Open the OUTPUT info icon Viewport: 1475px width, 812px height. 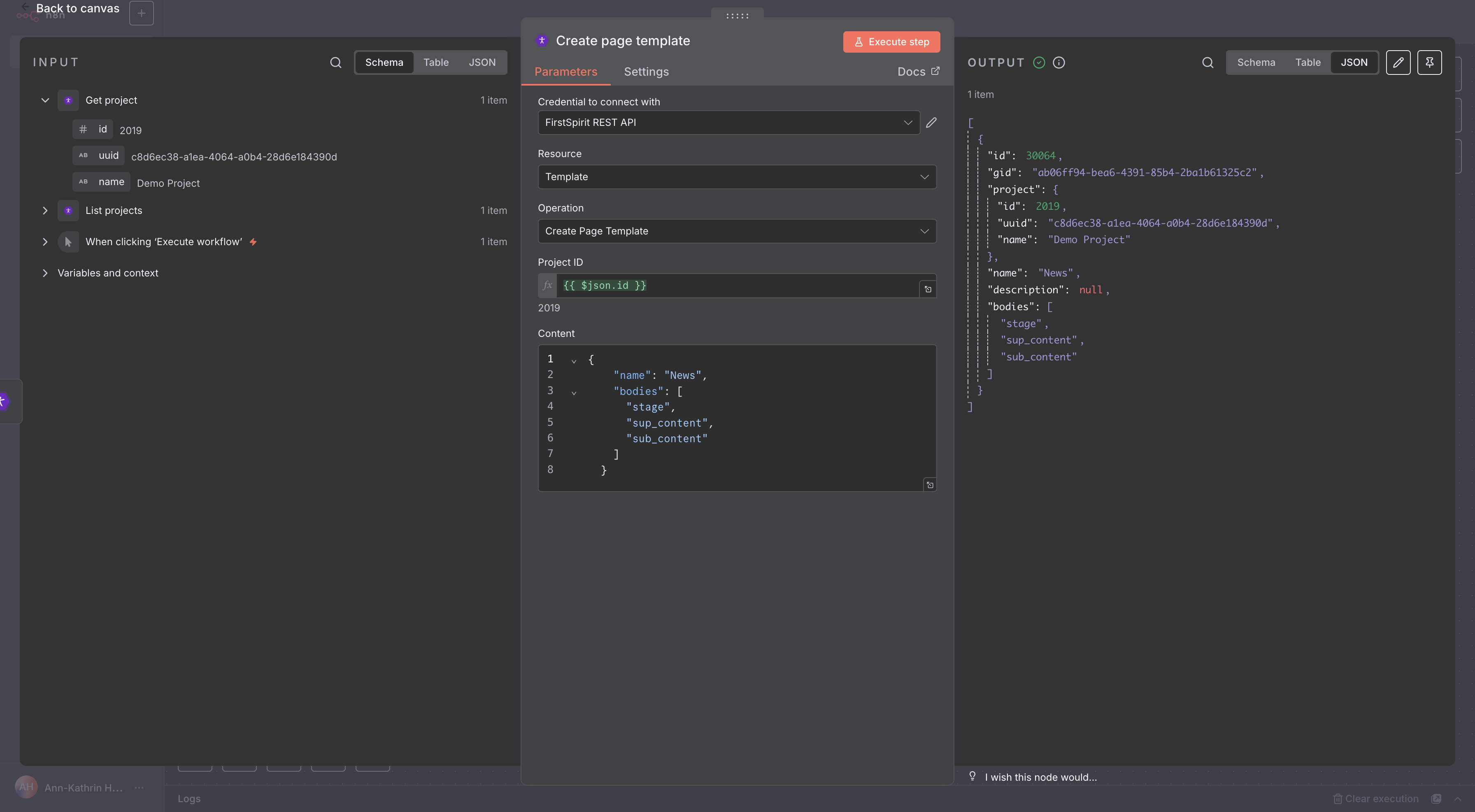pos(1059,63)
